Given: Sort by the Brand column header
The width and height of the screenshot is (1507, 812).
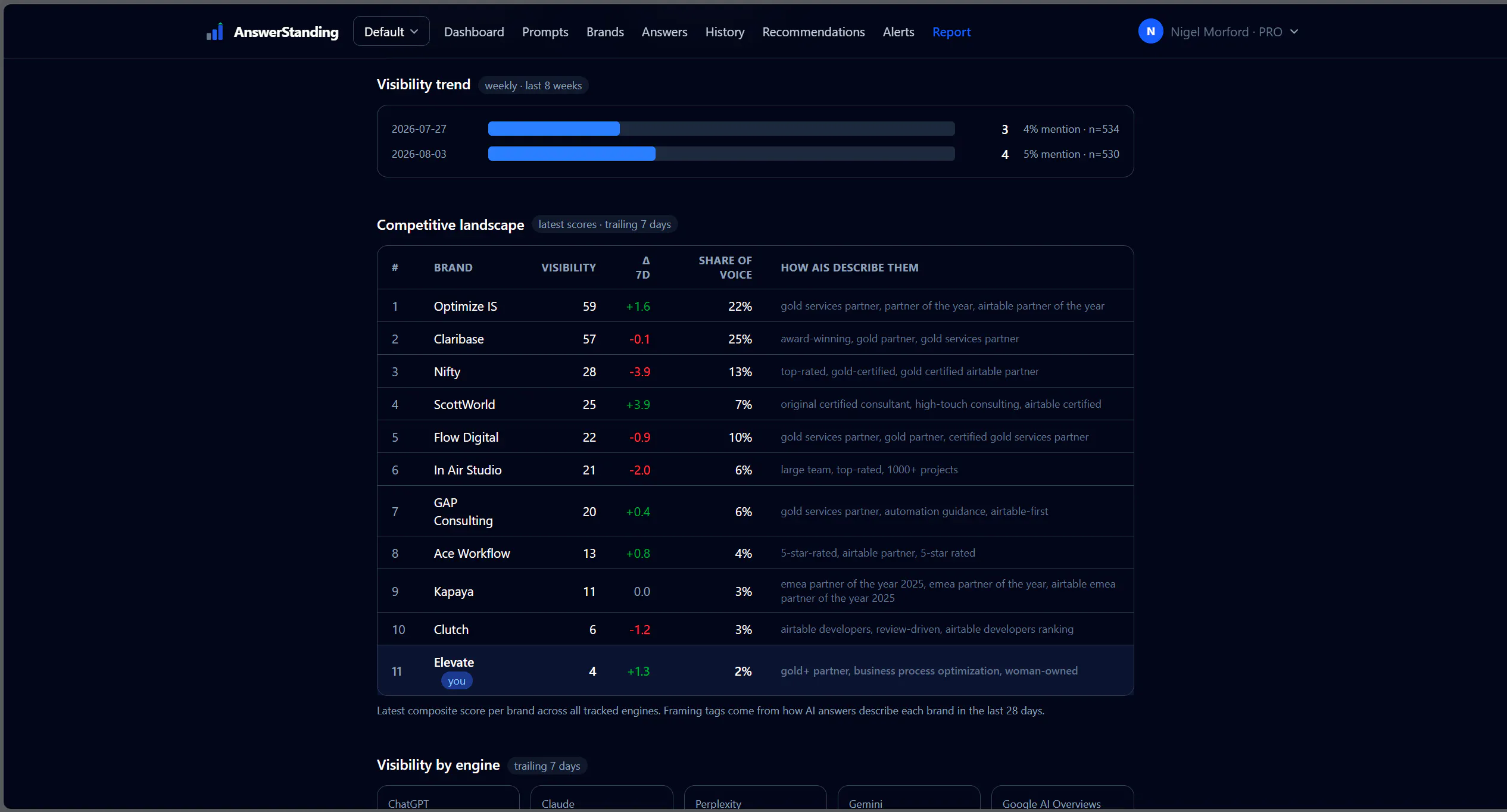Looking at the screenshot, I should [x=453, y=267].
